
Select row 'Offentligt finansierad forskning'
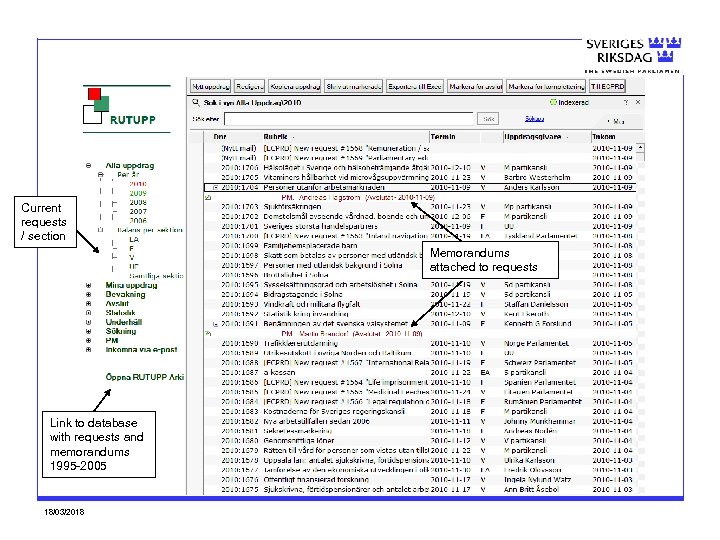coord(418,479)
